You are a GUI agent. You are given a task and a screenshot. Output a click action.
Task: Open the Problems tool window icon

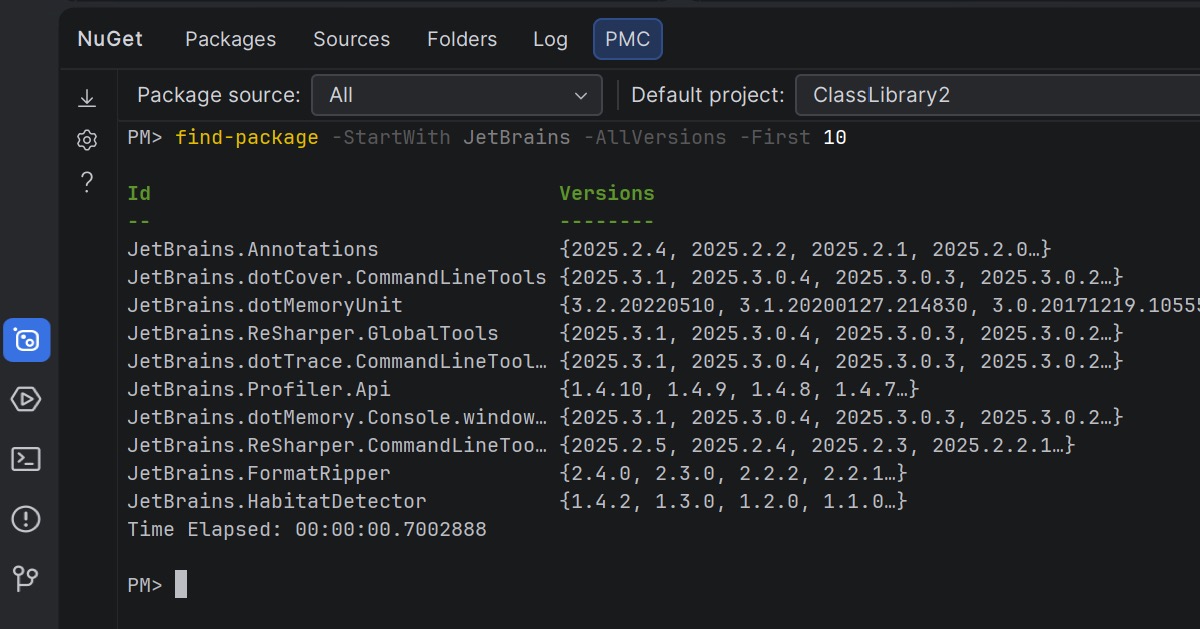coord(26,519)
